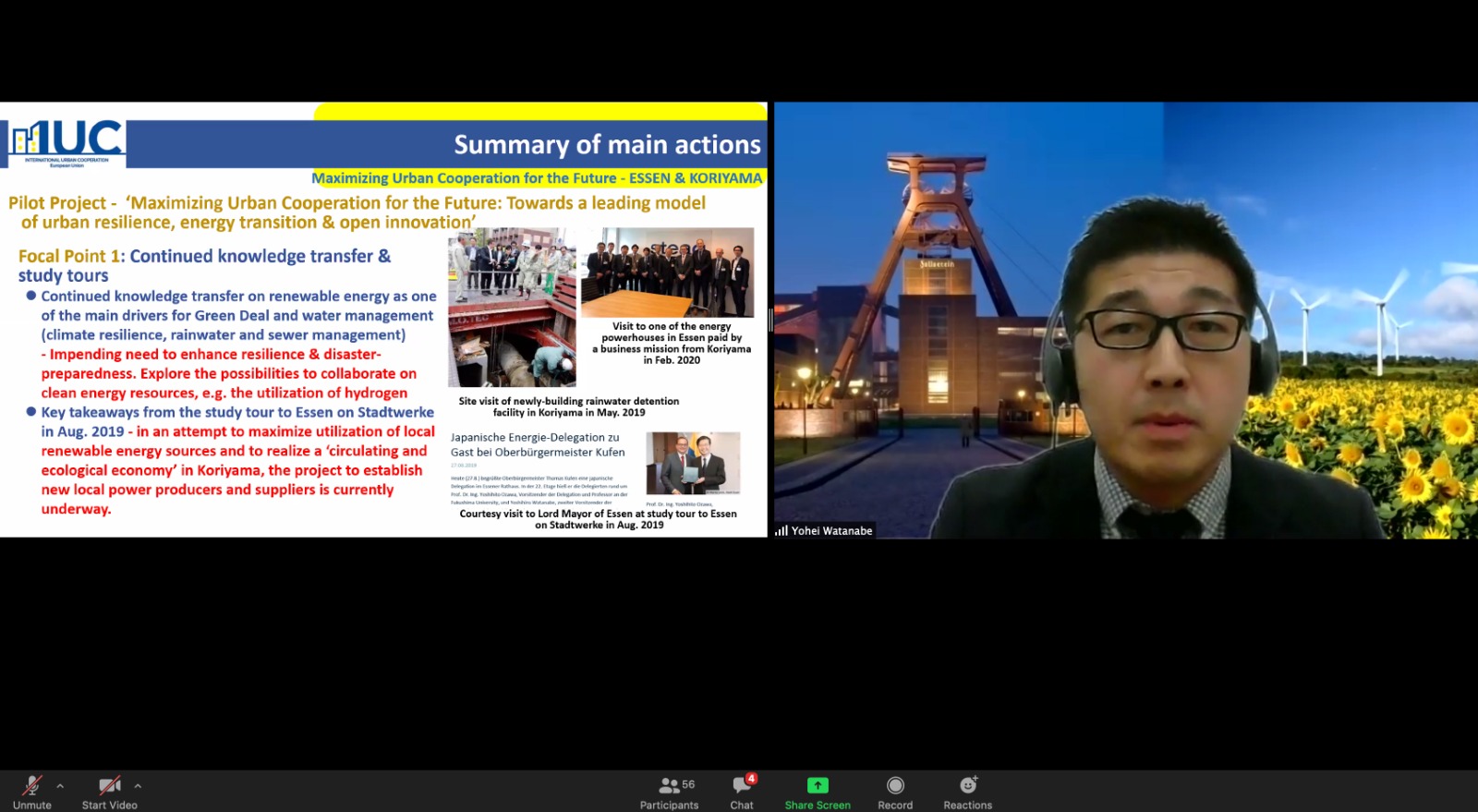Click the IUC logo on the slide

tap(66, 143)
